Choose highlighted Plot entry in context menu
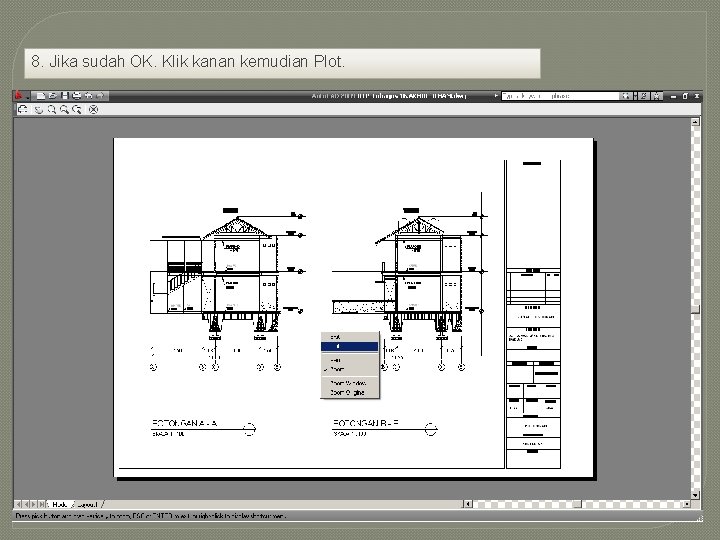Image resolution: width=720 pixels, height=540 pixels. [x=350, y=346]
